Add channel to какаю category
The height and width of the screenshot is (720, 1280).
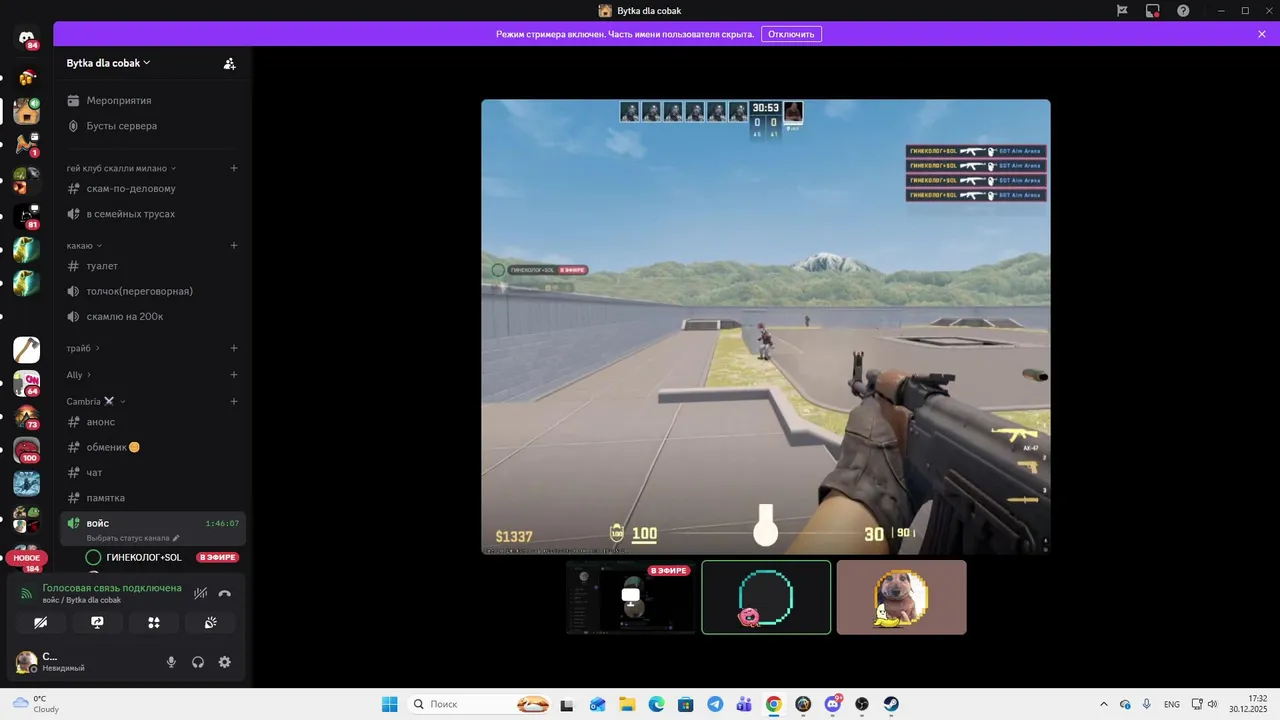pos(234,245)
